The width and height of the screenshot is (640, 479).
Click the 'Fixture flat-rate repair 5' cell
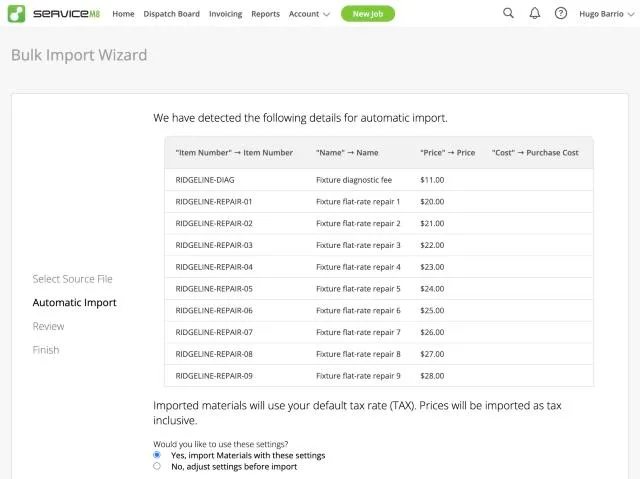point(358,289)
